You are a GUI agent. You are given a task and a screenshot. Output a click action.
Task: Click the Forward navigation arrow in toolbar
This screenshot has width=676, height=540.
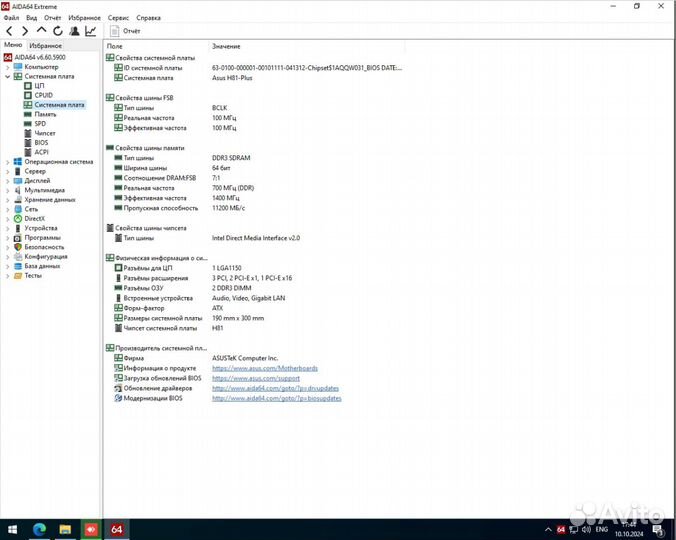click(25, 31)
